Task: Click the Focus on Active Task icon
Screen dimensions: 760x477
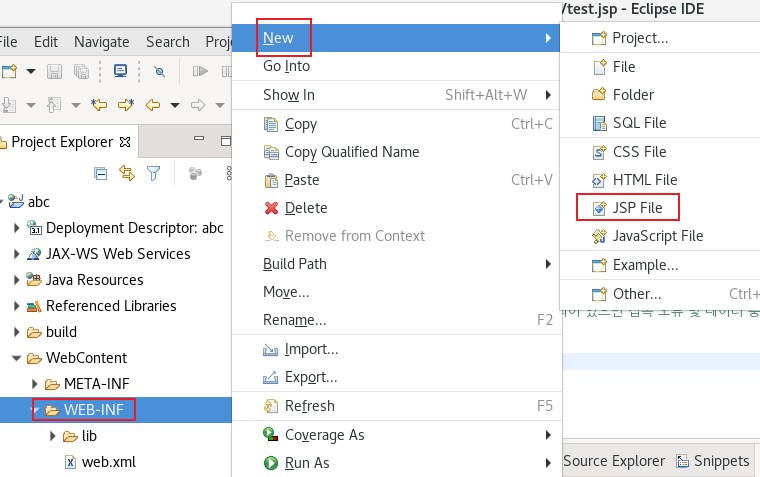Action: (195, 174)
